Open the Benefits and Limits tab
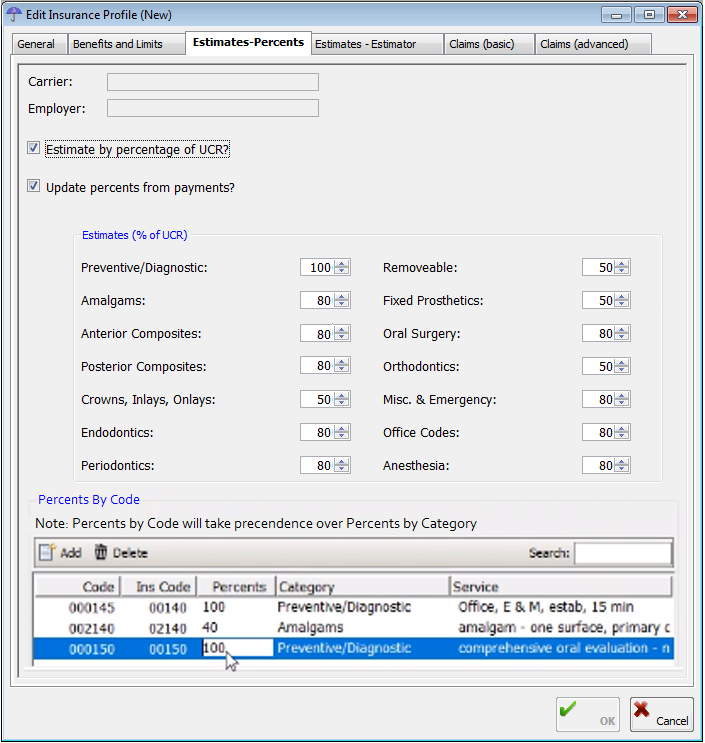 pos(125,44)
